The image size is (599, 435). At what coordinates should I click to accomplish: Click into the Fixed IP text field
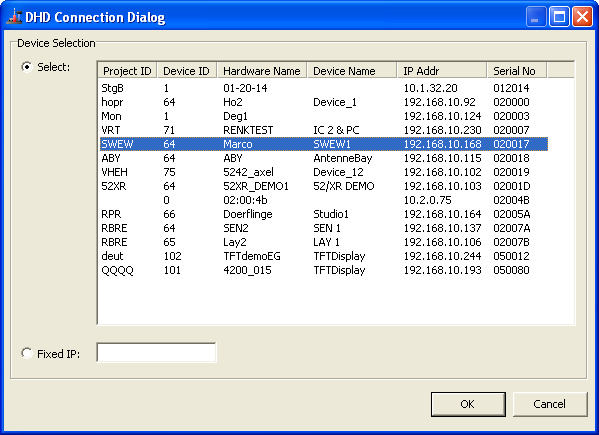[156, 353]
